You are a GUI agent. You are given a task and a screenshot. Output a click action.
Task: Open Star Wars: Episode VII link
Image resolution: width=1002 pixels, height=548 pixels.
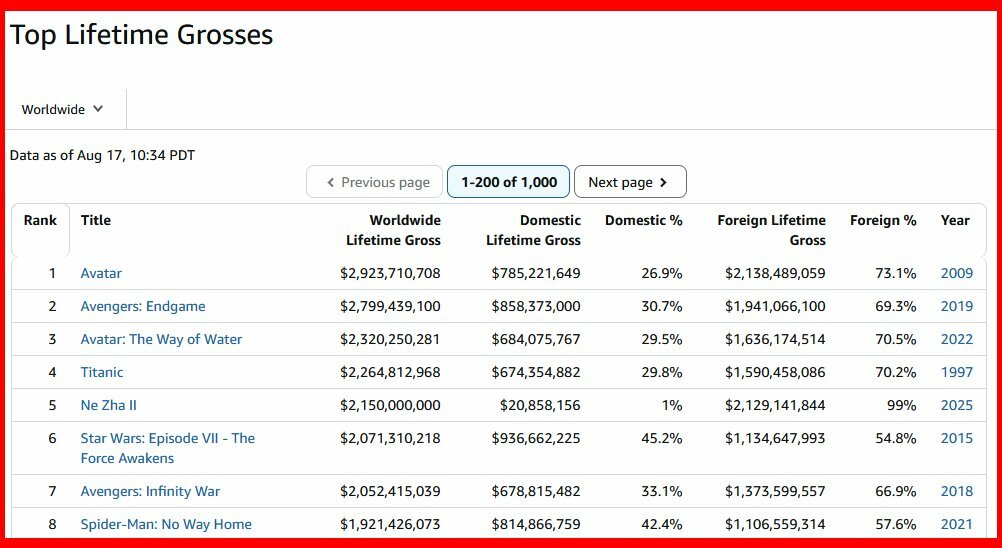pos(167,448)
